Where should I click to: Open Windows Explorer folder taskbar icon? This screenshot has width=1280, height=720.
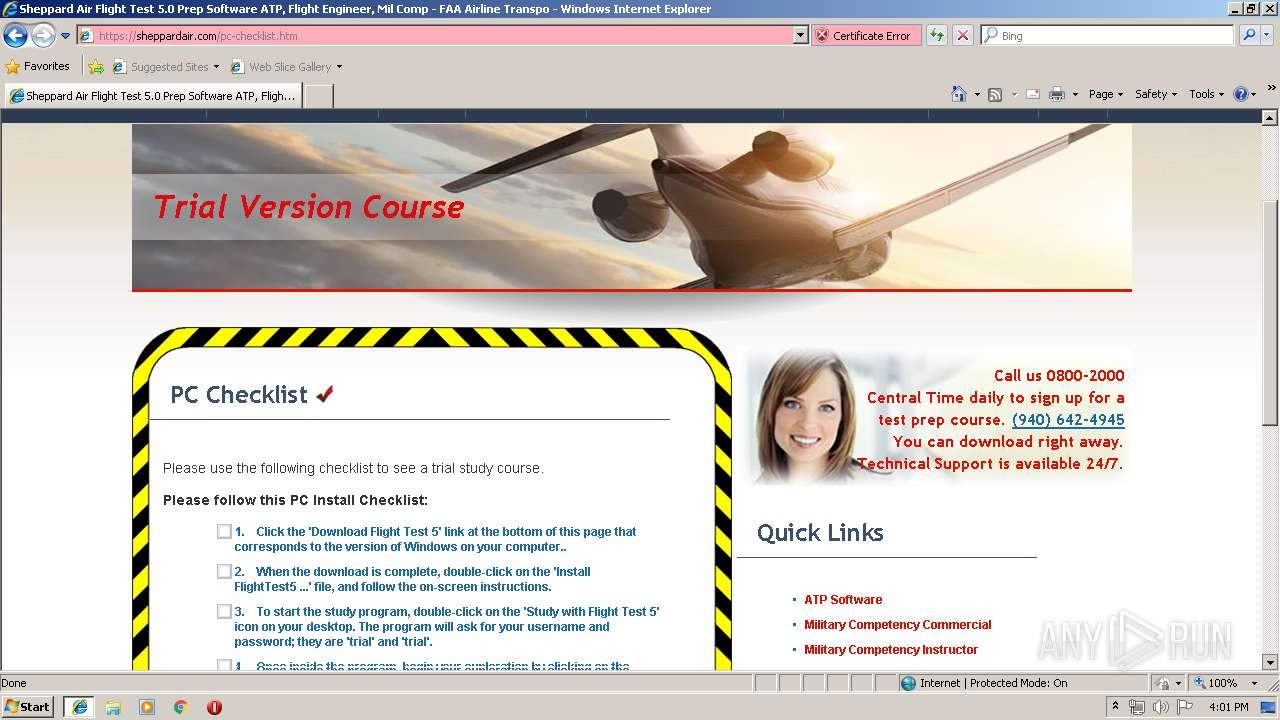[x=113, y=707]
